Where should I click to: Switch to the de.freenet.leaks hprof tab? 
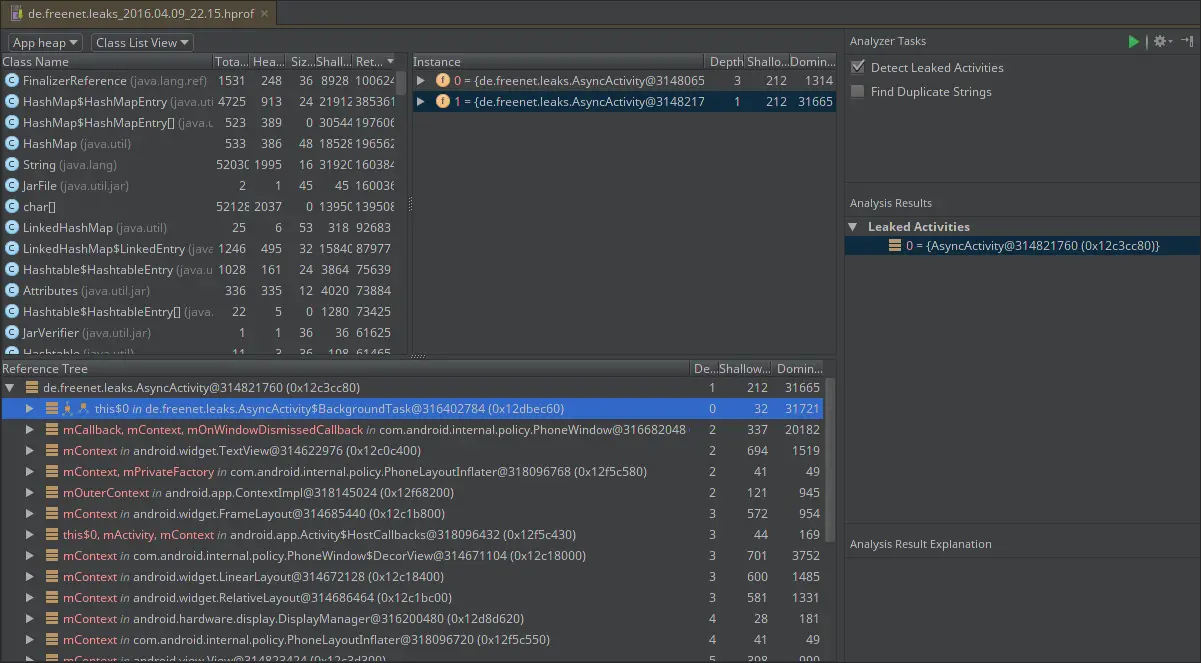click(x=139, y=13)
